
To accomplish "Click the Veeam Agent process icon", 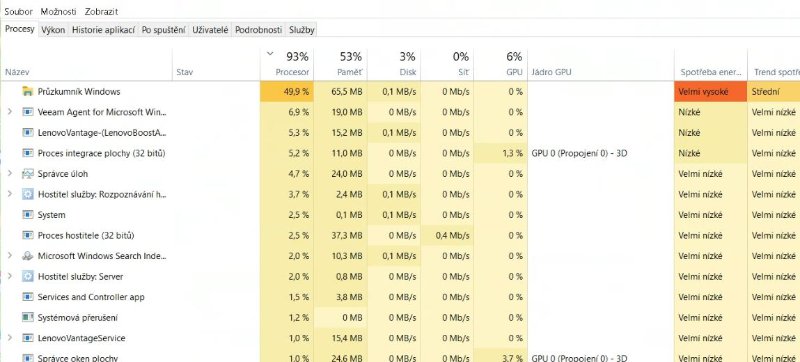I will tap(28, 112).
